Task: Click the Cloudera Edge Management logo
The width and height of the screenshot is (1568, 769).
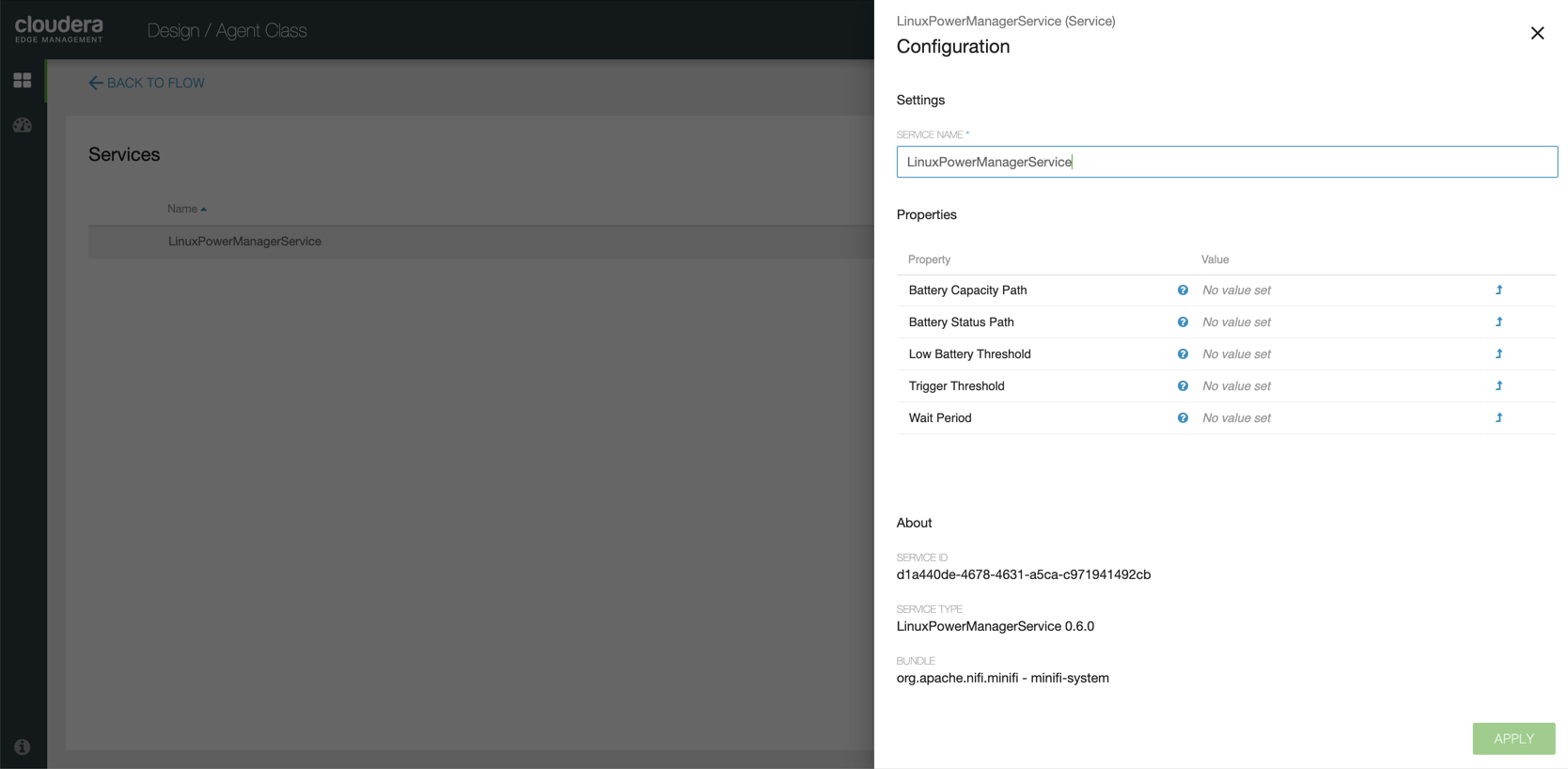Action: click(59, 29)
